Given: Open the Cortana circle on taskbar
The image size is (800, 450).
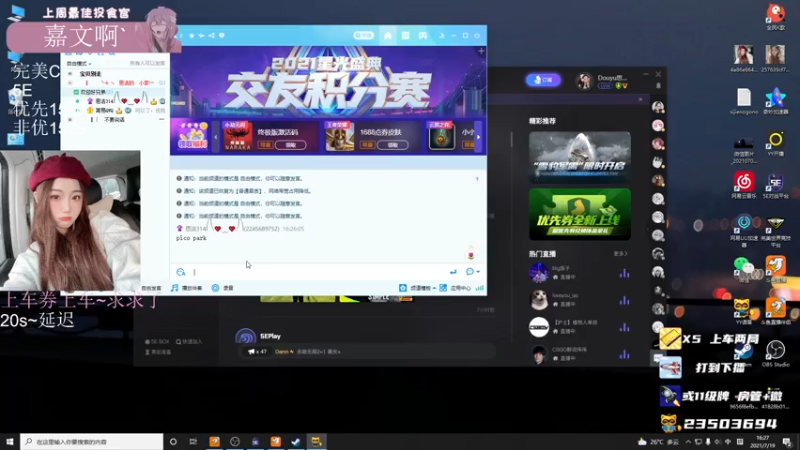Looking at the screenshot, I should pyautogui.click(x=173, y=441).
